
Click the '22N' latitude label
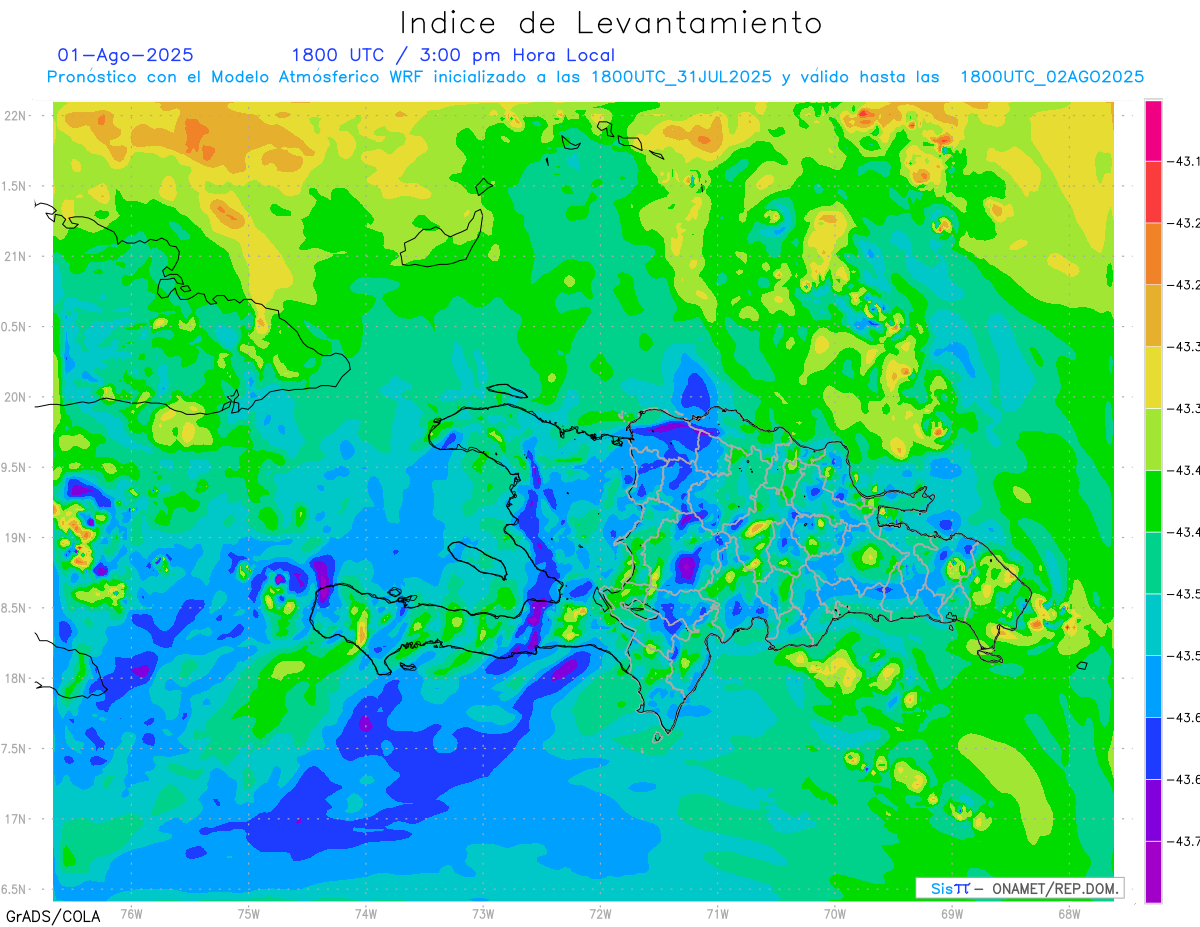[x=15, y=115]
